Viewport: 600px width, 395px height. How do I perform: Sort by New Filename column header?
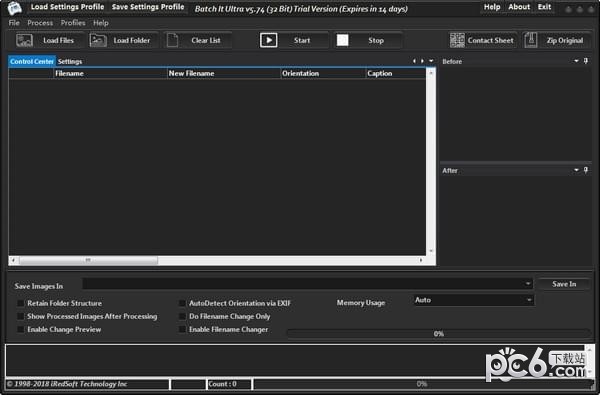pos(224,73)
